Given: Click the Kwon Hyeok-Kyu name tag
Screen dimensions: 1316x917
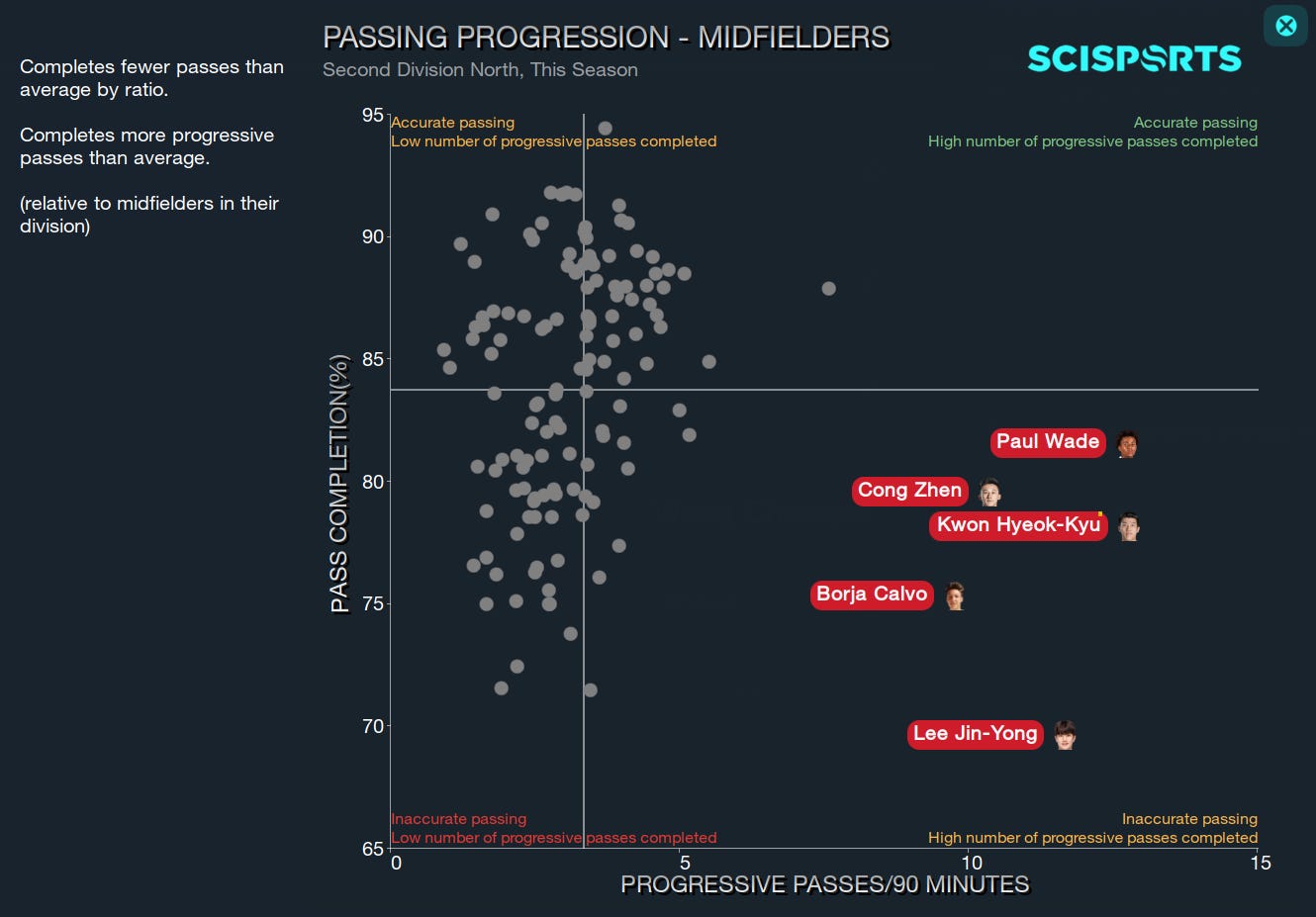Looking at the screenshot, I should (x=1018, y=525).
